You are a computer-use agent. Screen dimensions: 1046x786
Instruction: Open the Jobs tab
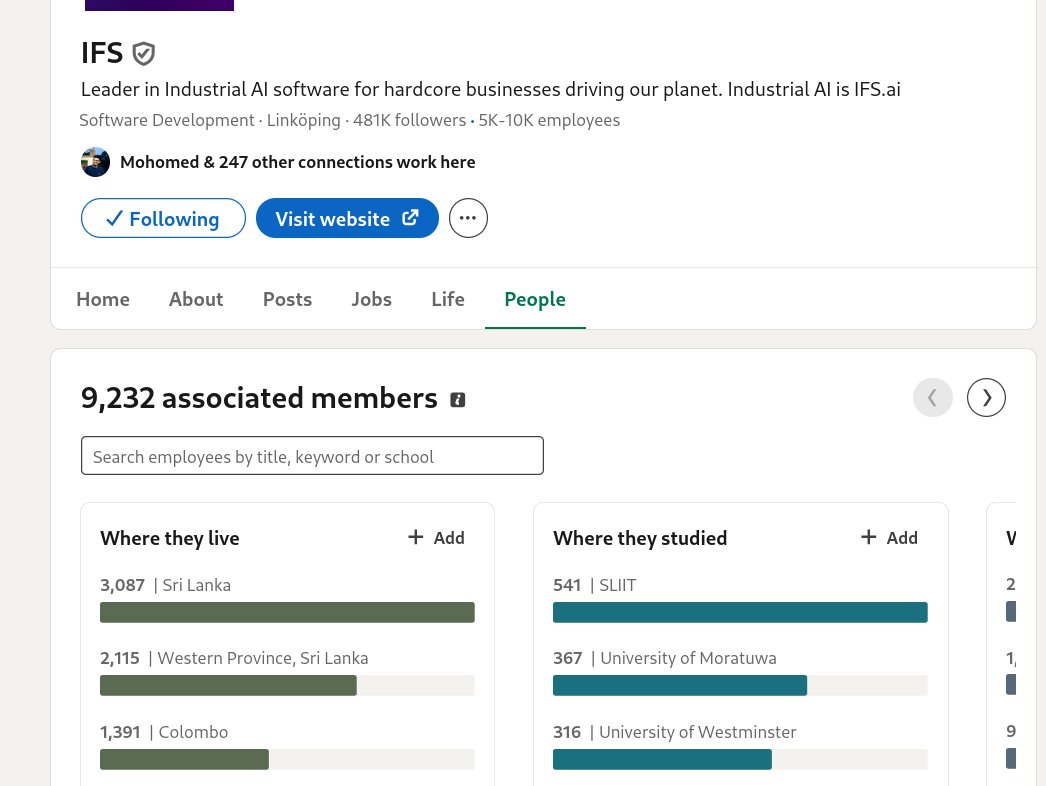coord(372,299)
